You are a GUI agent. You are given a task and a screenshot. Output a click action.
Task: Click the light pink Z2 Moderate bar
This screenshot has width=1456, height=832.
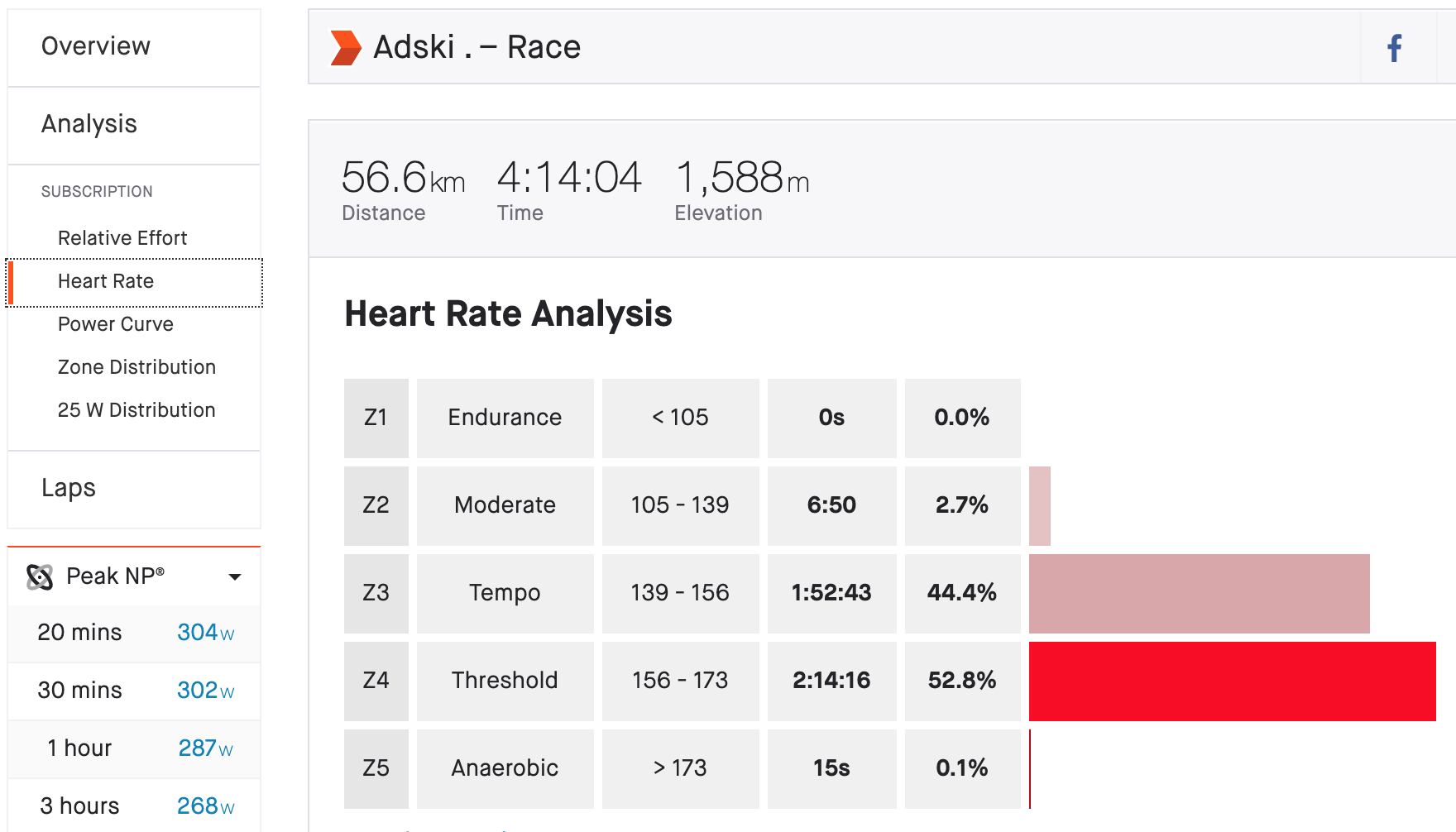pos(1040,505)
